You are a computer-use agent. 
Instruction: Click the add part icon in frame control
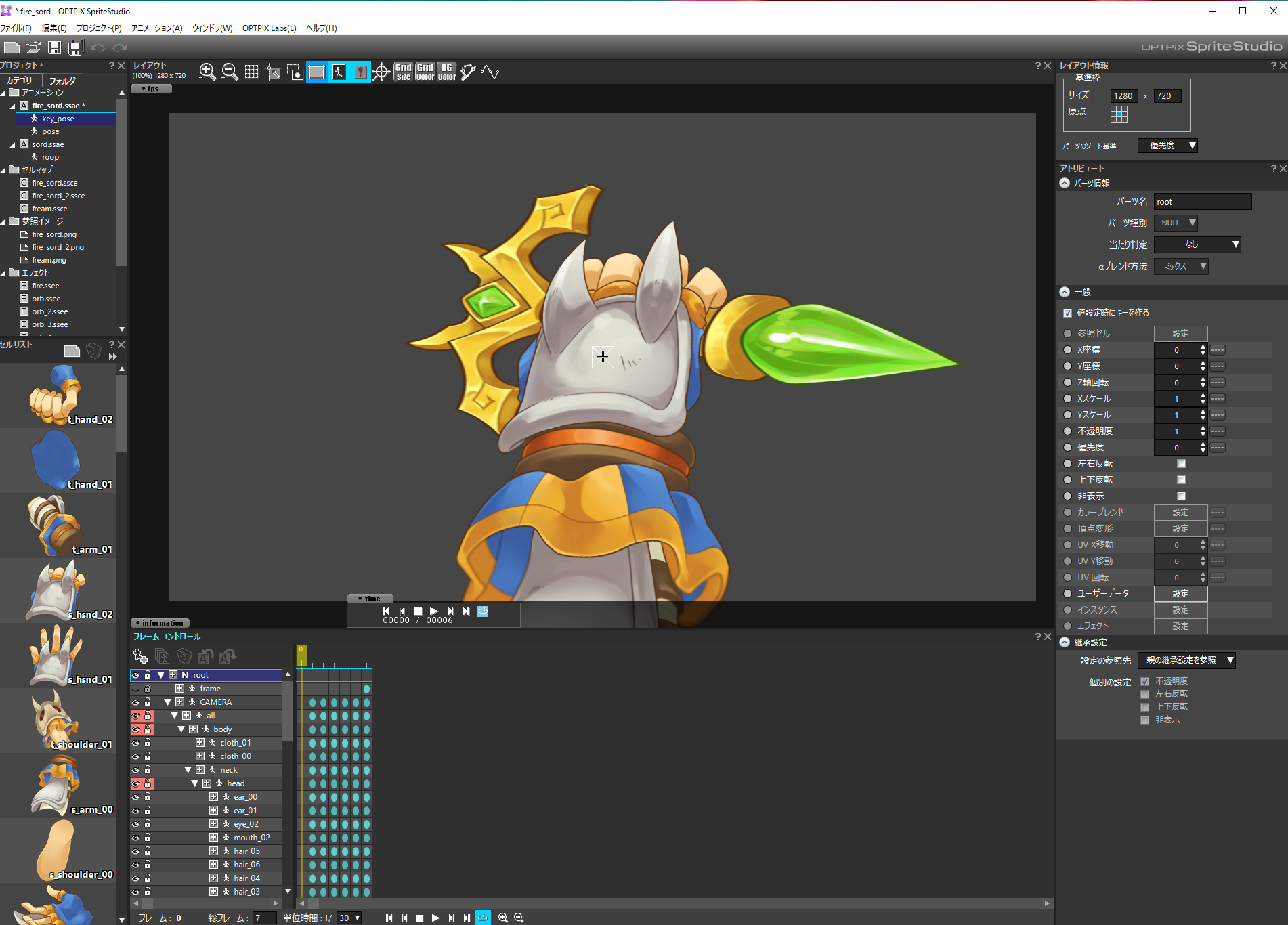140,655
